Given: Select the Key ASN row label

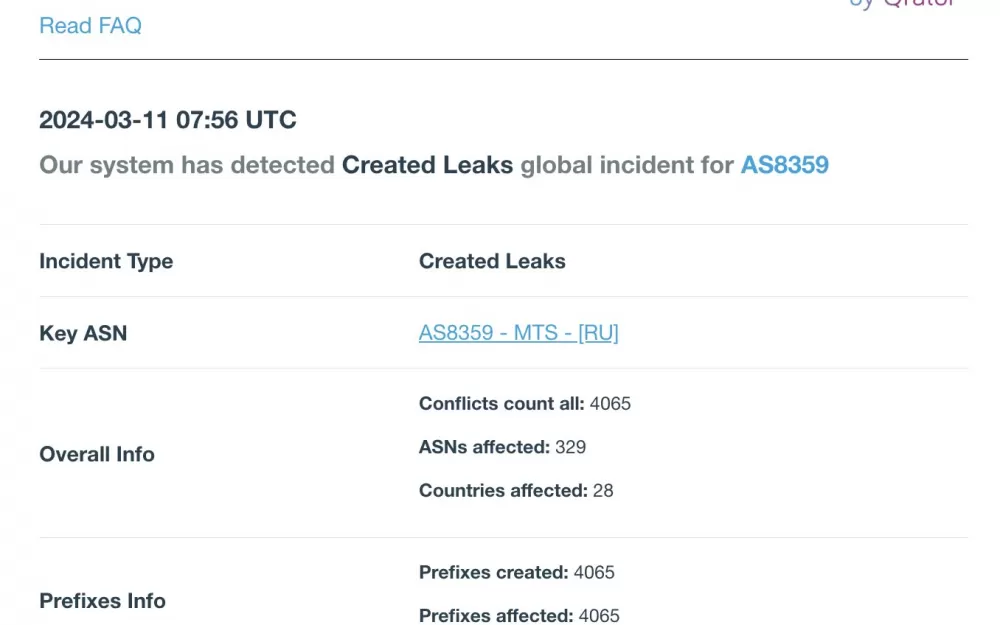Looking at the screenshot, I should [83, 333].
